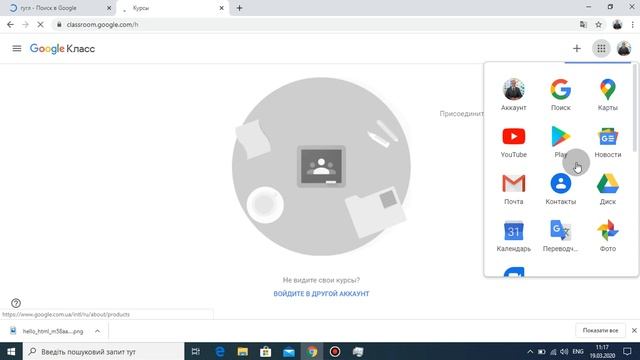Open Account (Аккаунт) in apps panel
Viewport: 640px width, 360px height.
513,95
